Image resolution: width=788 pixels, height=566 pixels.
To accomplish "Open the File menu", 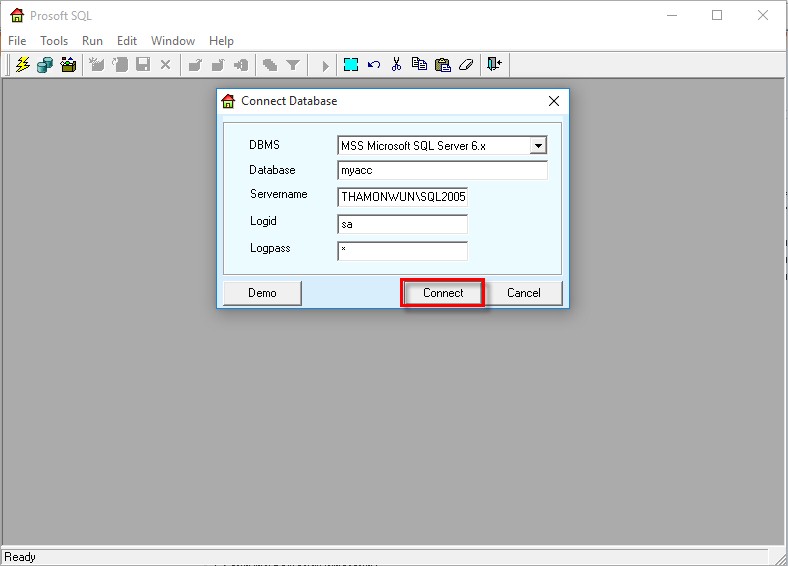I will click(x=16, y=41).
